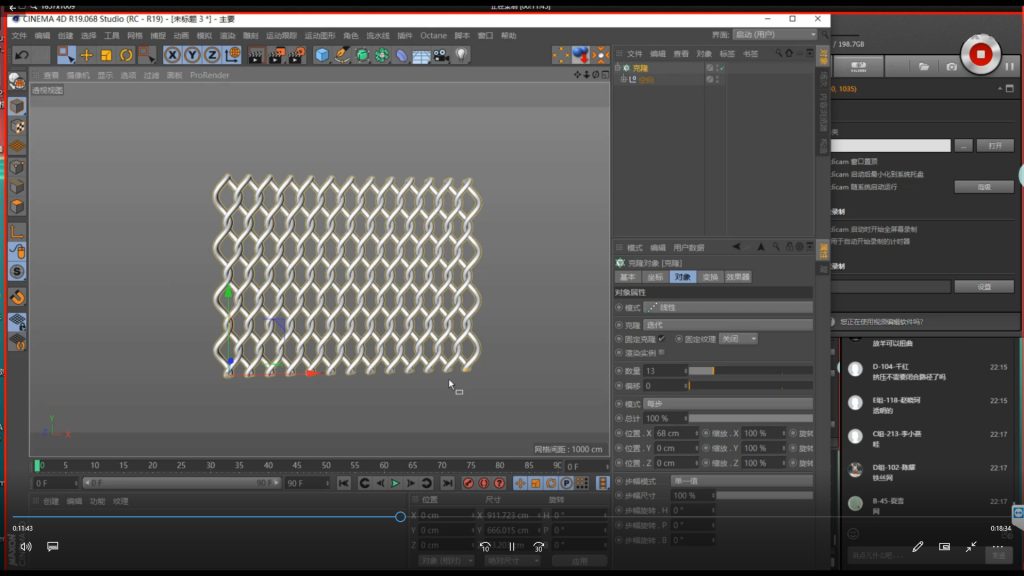Click the Camera object icon

pyautogui.click(x=441, y=55)
